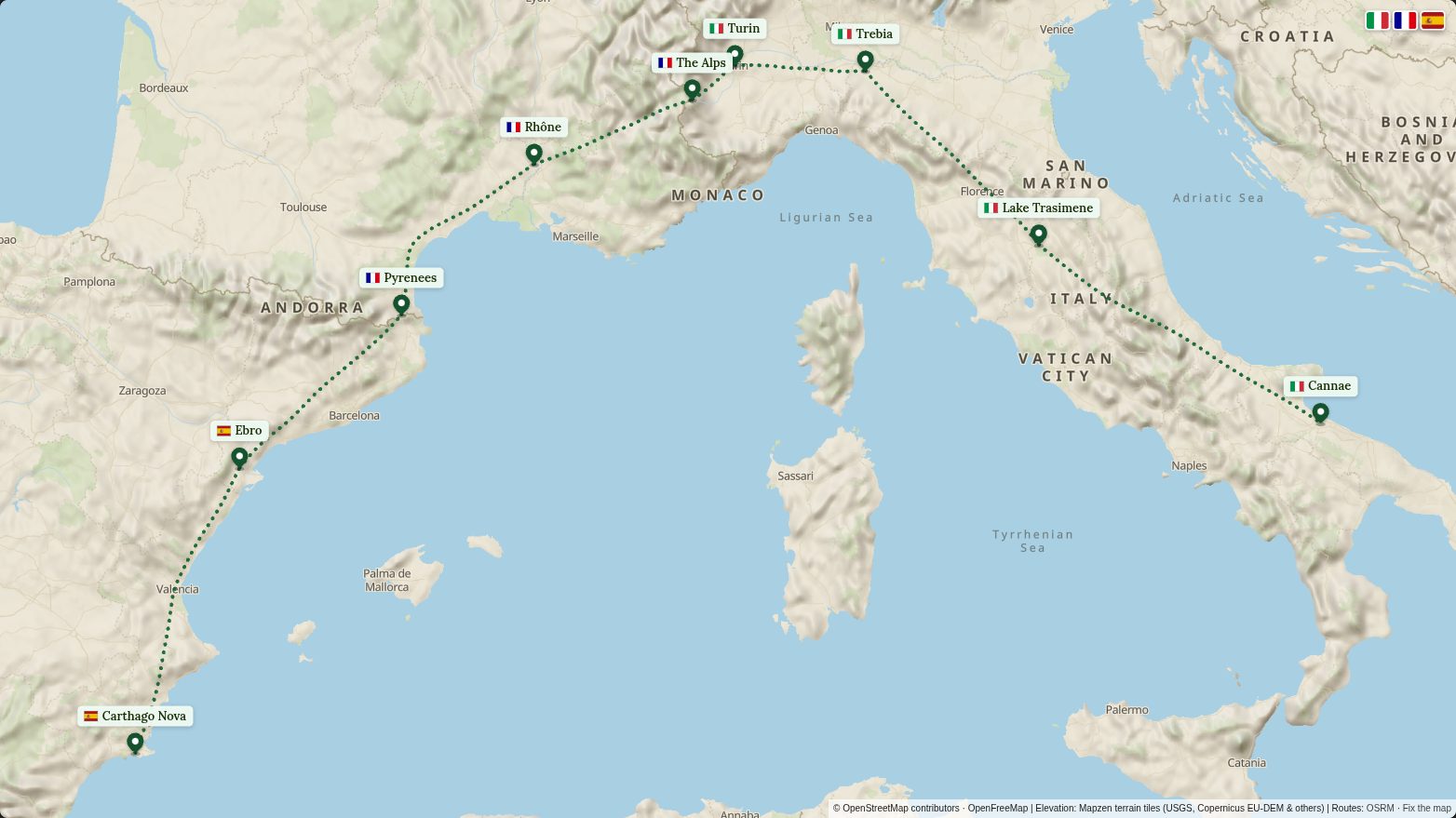Click the Venice city label
Viewport: 1456px width, 818px height.
click(1057, 29)
